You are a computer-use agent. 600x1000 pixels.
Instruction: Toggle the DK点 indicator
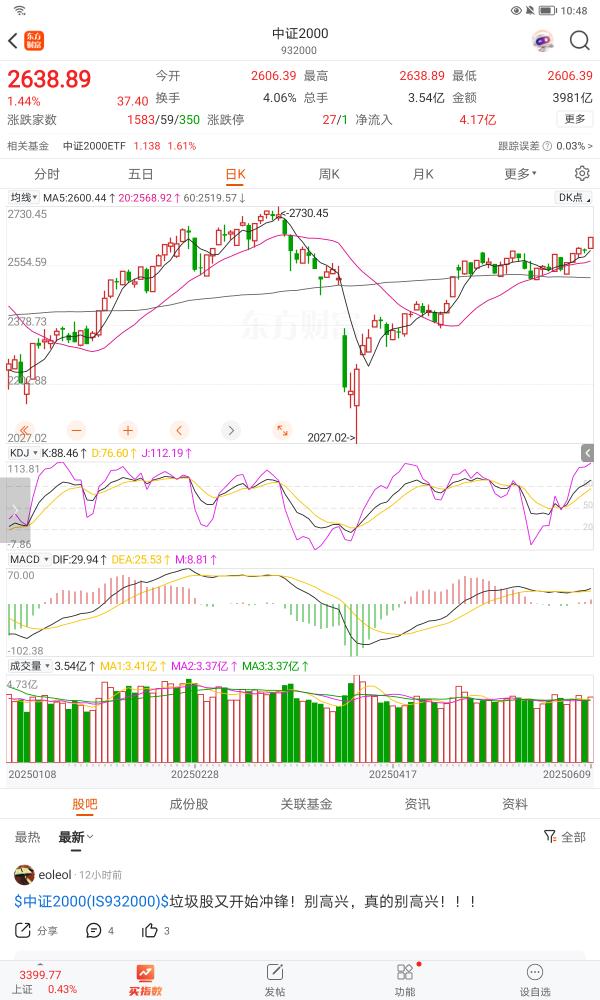(571, 198)
